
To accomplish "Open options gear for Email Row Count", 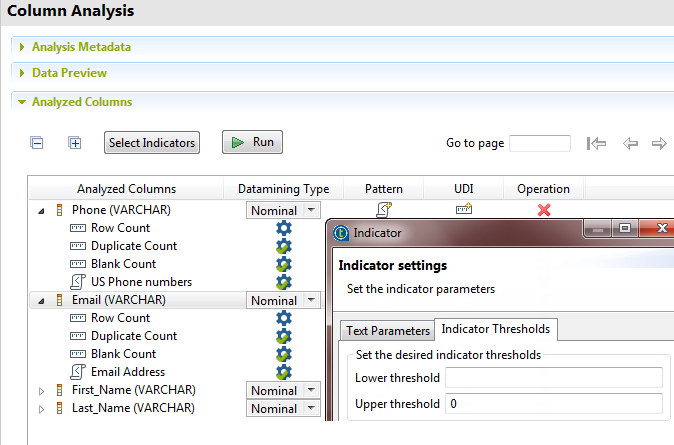I will pyautogui.click(x=284, y=318).
